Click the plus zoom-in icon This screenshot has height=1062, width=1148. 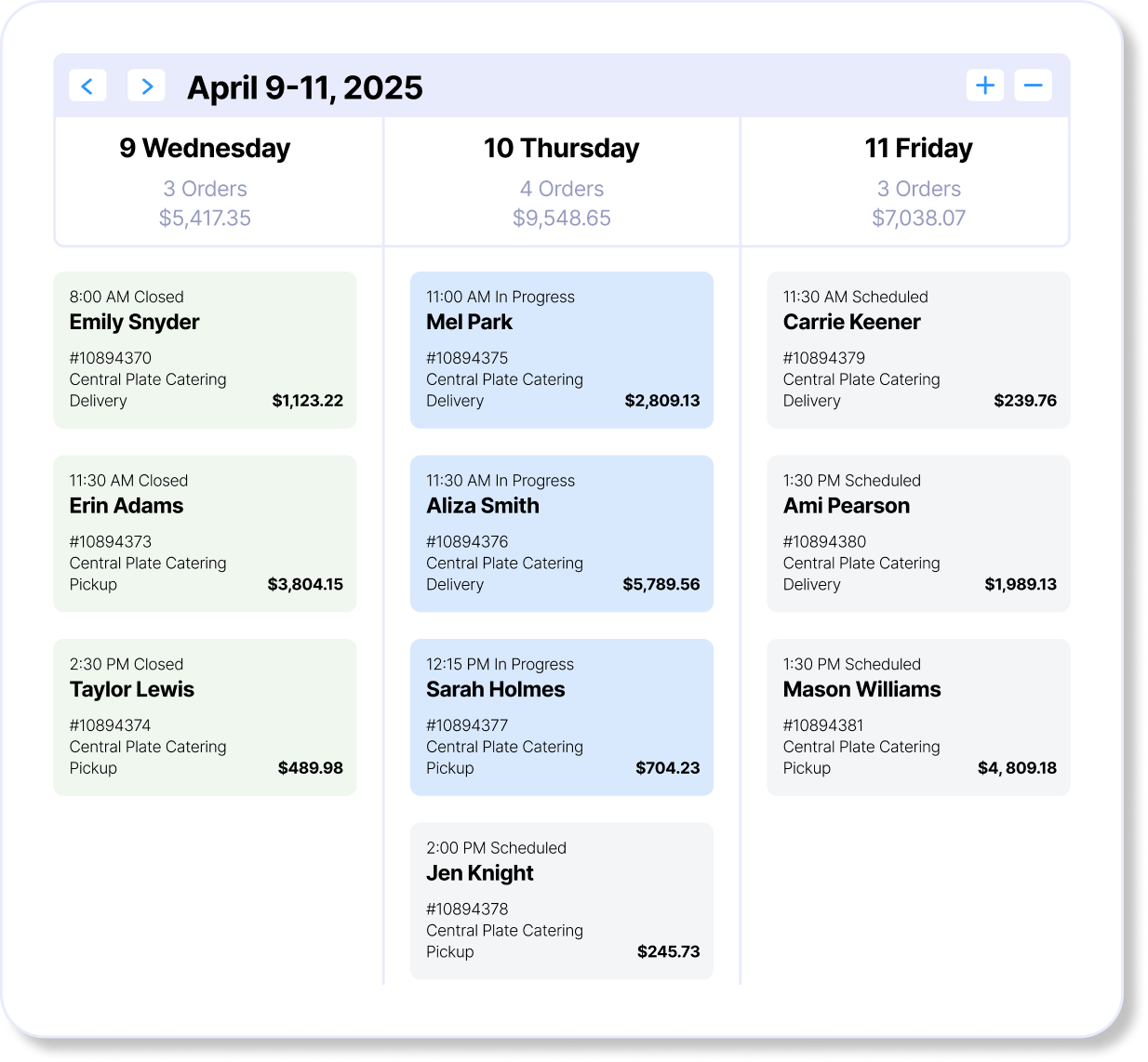[984, 86]
